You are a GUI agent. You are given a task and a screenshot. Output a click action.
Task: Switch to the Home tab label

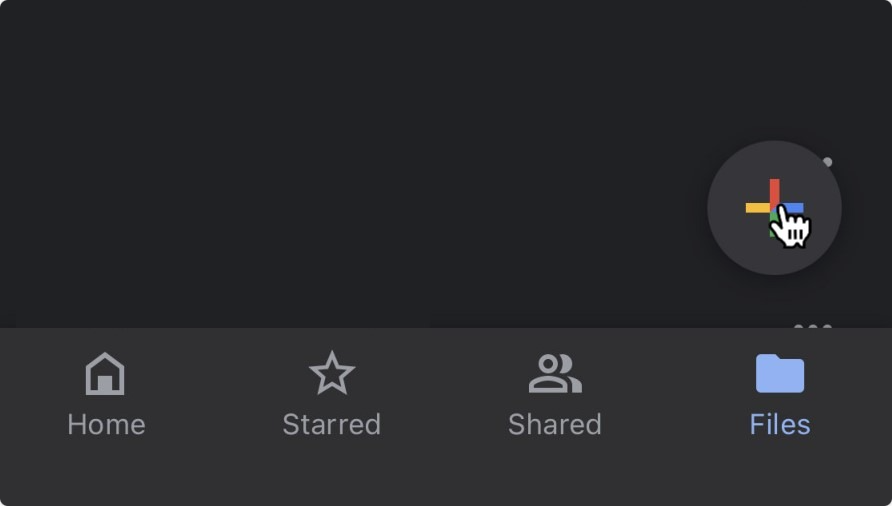tap(106, 425)
